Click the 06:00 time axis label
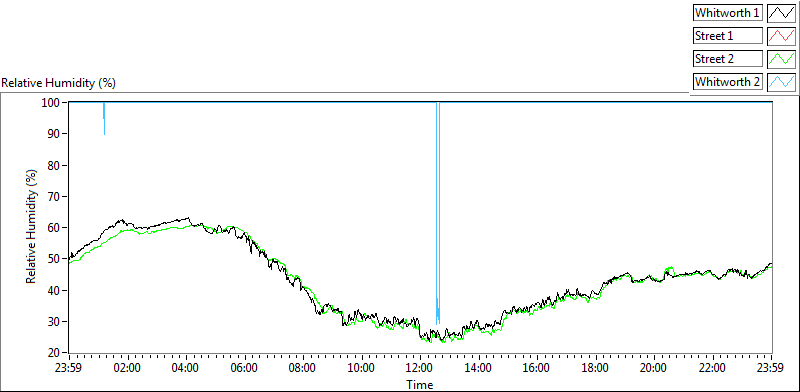Viewport: 800px width, 392px height. pyautogui.click(x=244, y=368)
